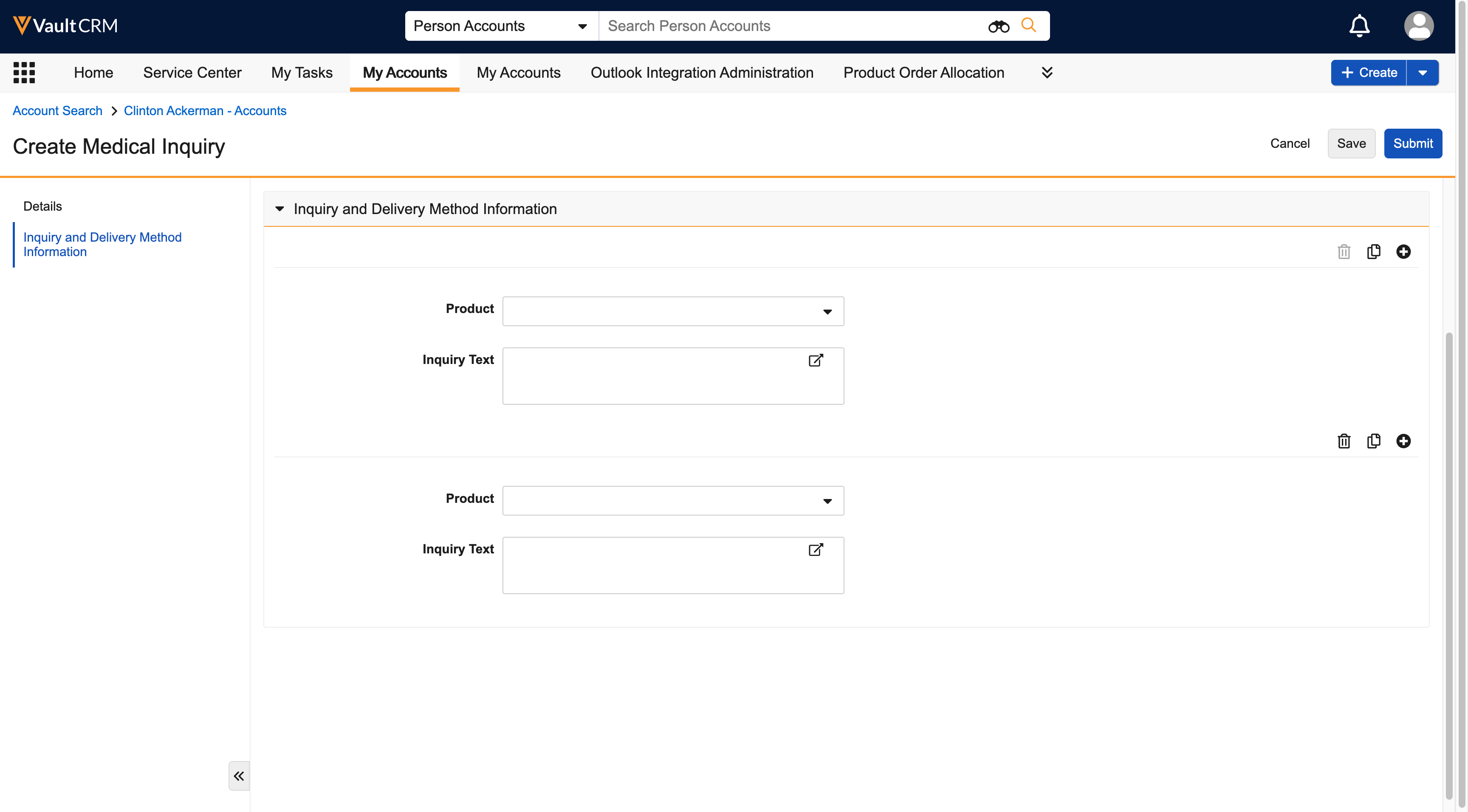Add a new inquiry section from second row plus icon
Viewport: 1468px width, 812px height.
(x=1403, y=441)
